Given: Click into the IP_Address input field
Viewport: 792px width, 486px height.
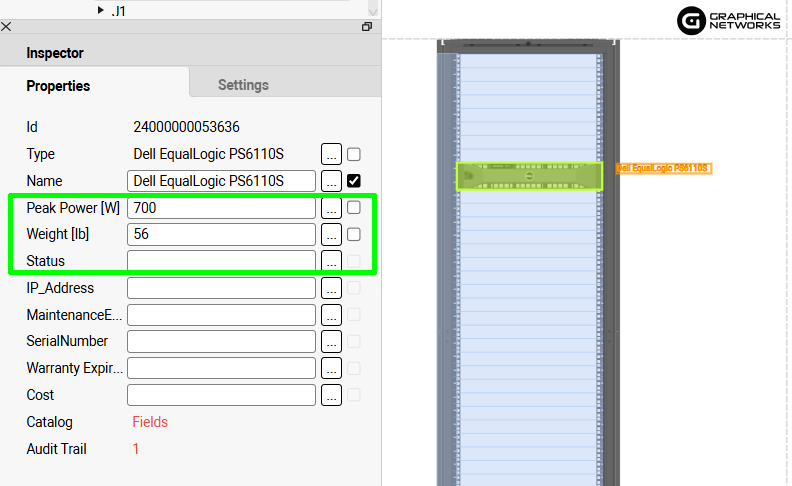Looking at the screenshot, I should [x=221, y=288].
